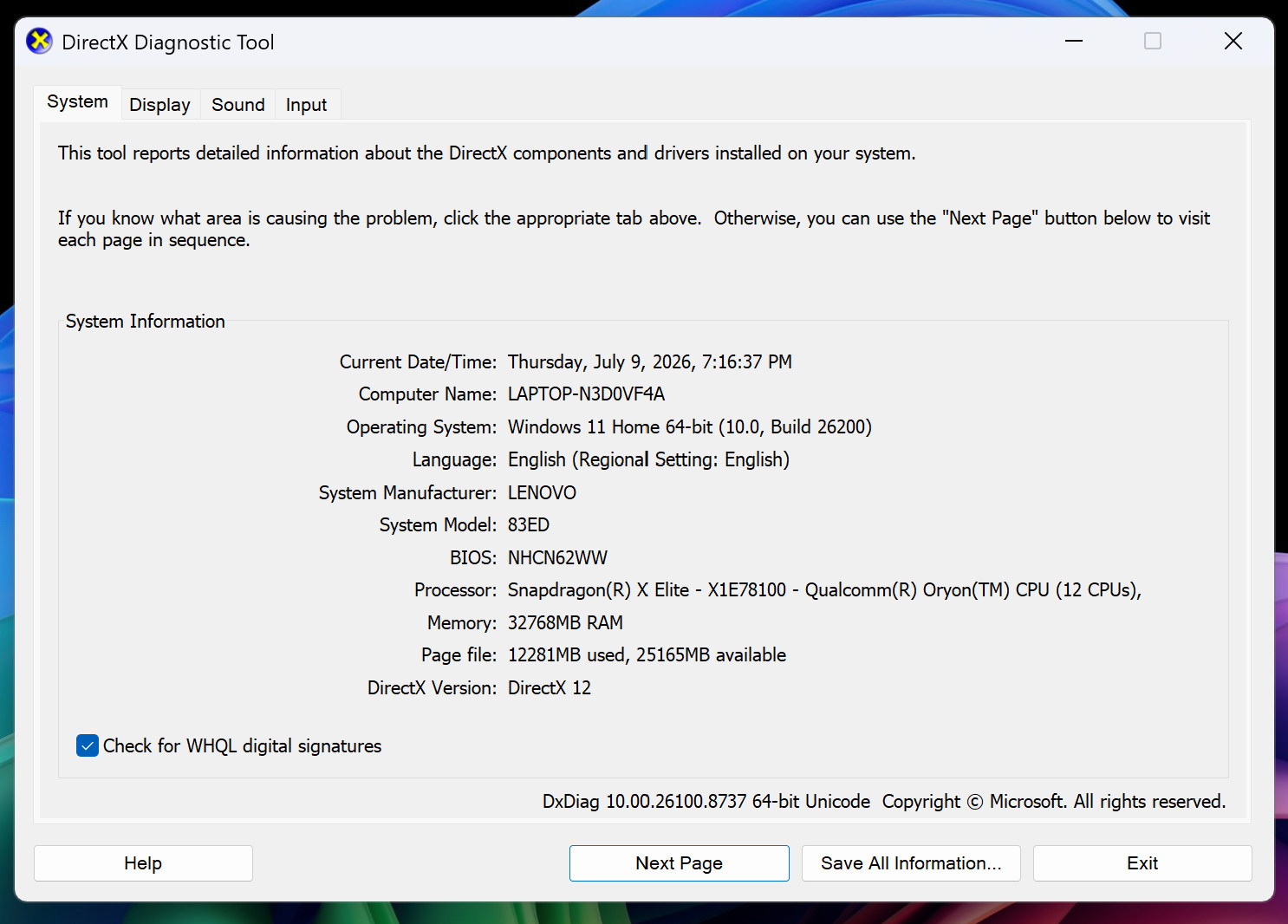Click the Current Date/Time label

[x=418, y=362]
